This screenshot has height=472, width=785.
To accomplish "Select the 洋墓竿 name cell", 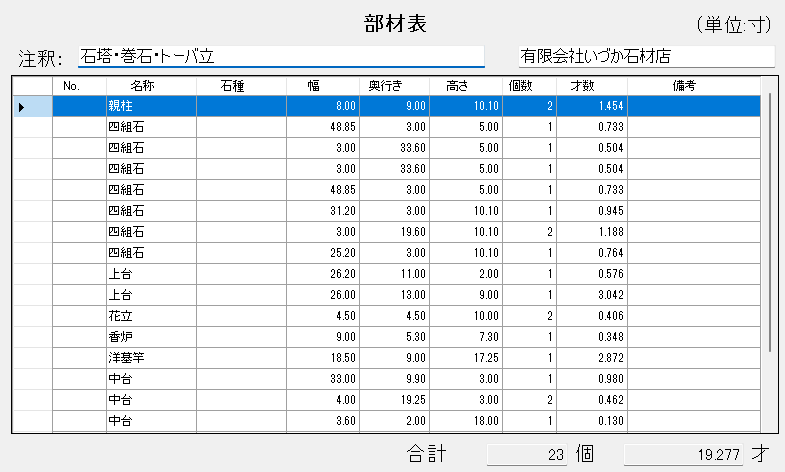I will tap(151, 358).
